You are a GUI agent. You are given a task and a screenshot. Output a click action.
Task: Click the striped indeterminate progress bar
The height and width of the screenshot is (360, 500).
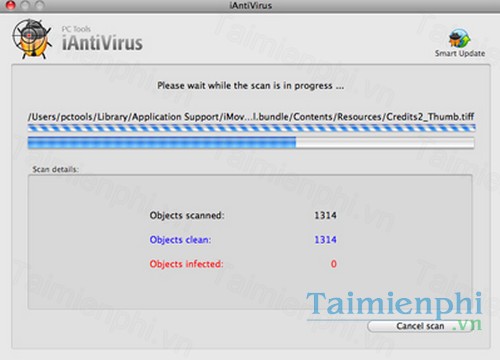coord(251,128)
